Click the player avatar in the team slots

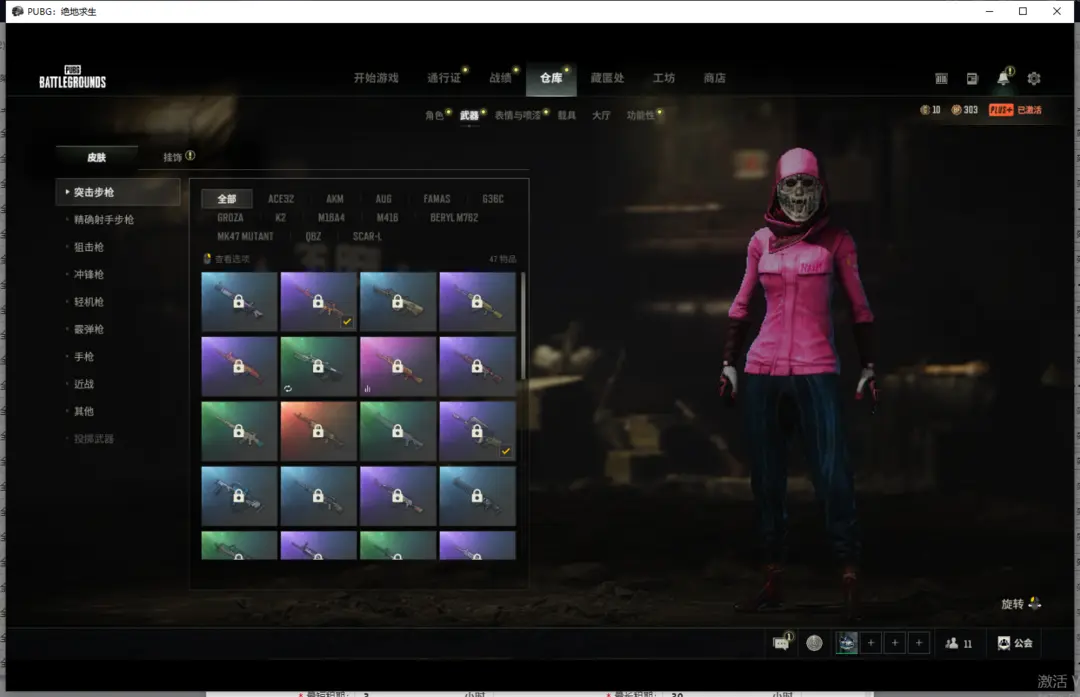(847, 643)
